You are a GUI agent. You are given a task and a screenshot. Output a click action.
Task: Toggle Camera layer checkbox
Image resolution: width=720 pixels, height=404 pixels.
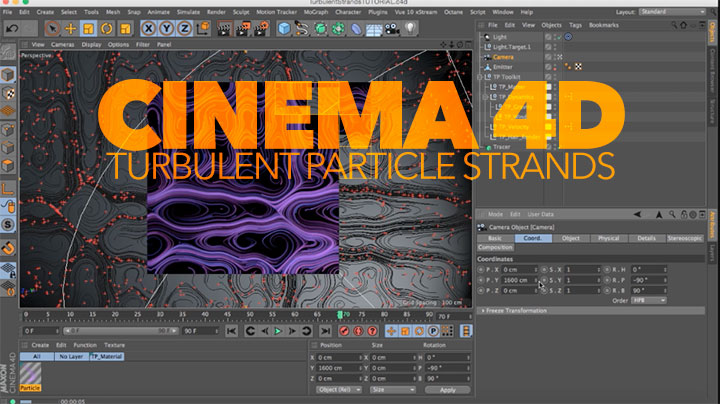coord(548,57)
